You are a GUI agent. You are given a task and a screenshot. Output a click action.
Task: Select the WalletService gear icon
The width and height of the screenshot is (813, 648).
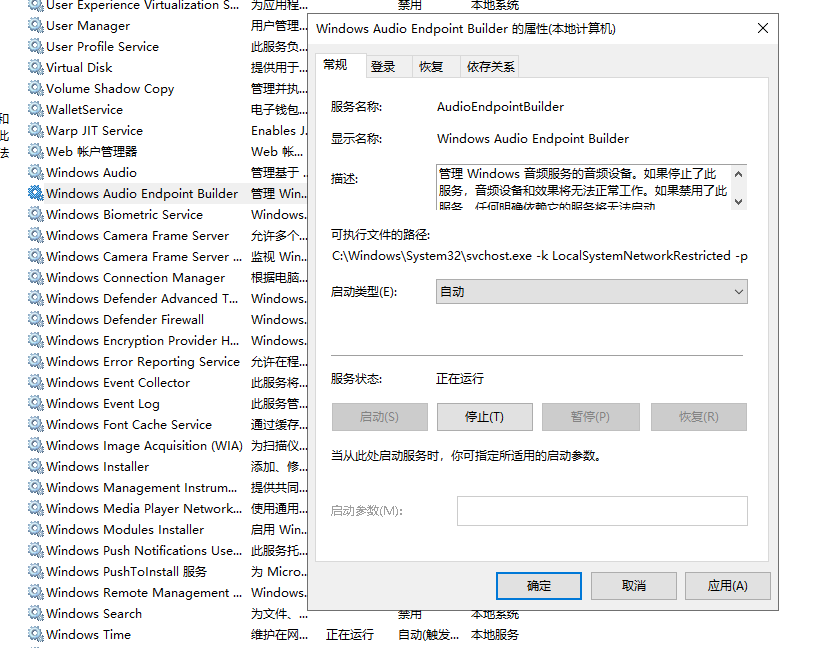click(36, 110)
